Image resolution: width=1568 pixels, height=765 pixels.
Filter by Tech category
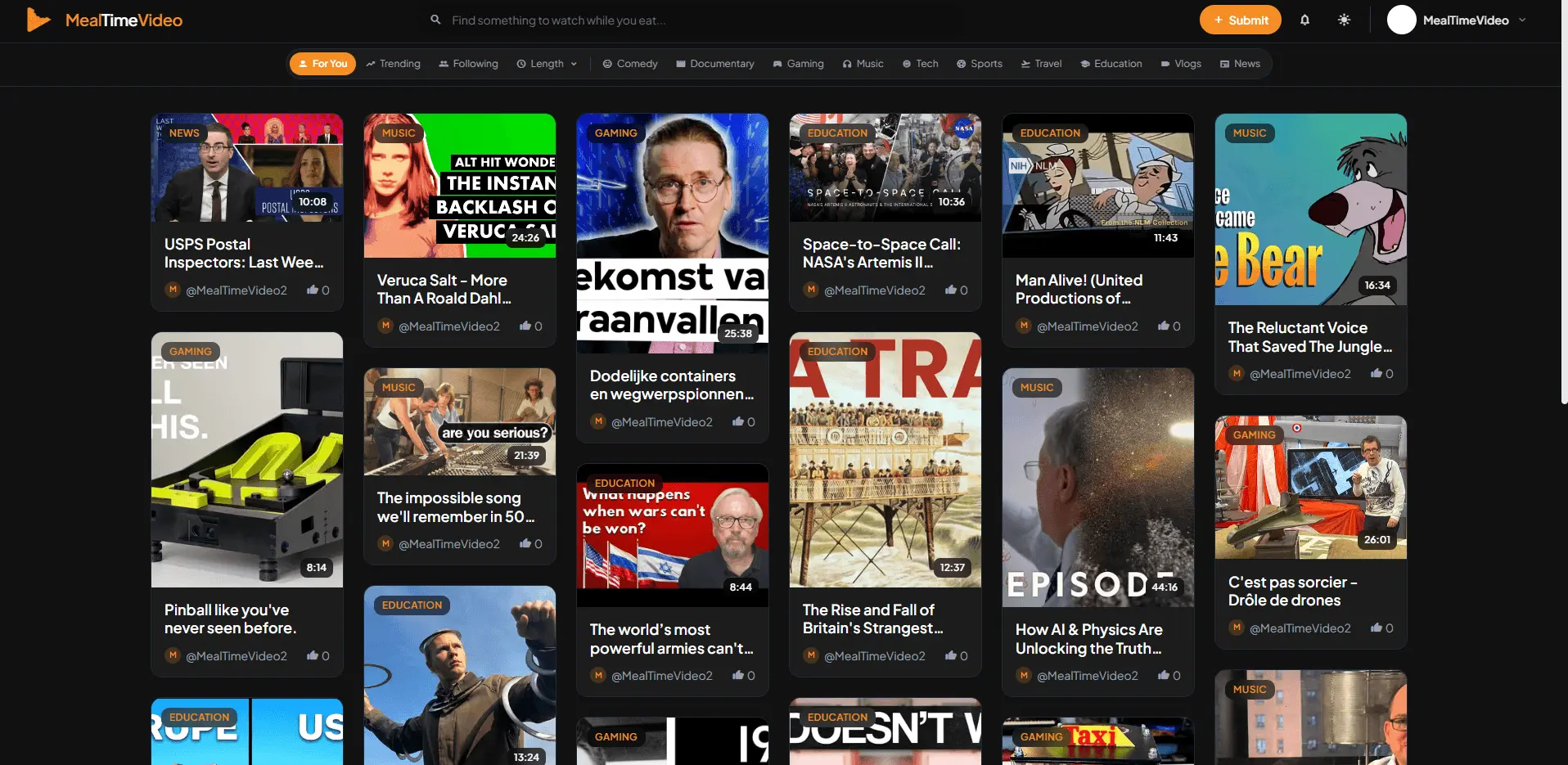920,64
